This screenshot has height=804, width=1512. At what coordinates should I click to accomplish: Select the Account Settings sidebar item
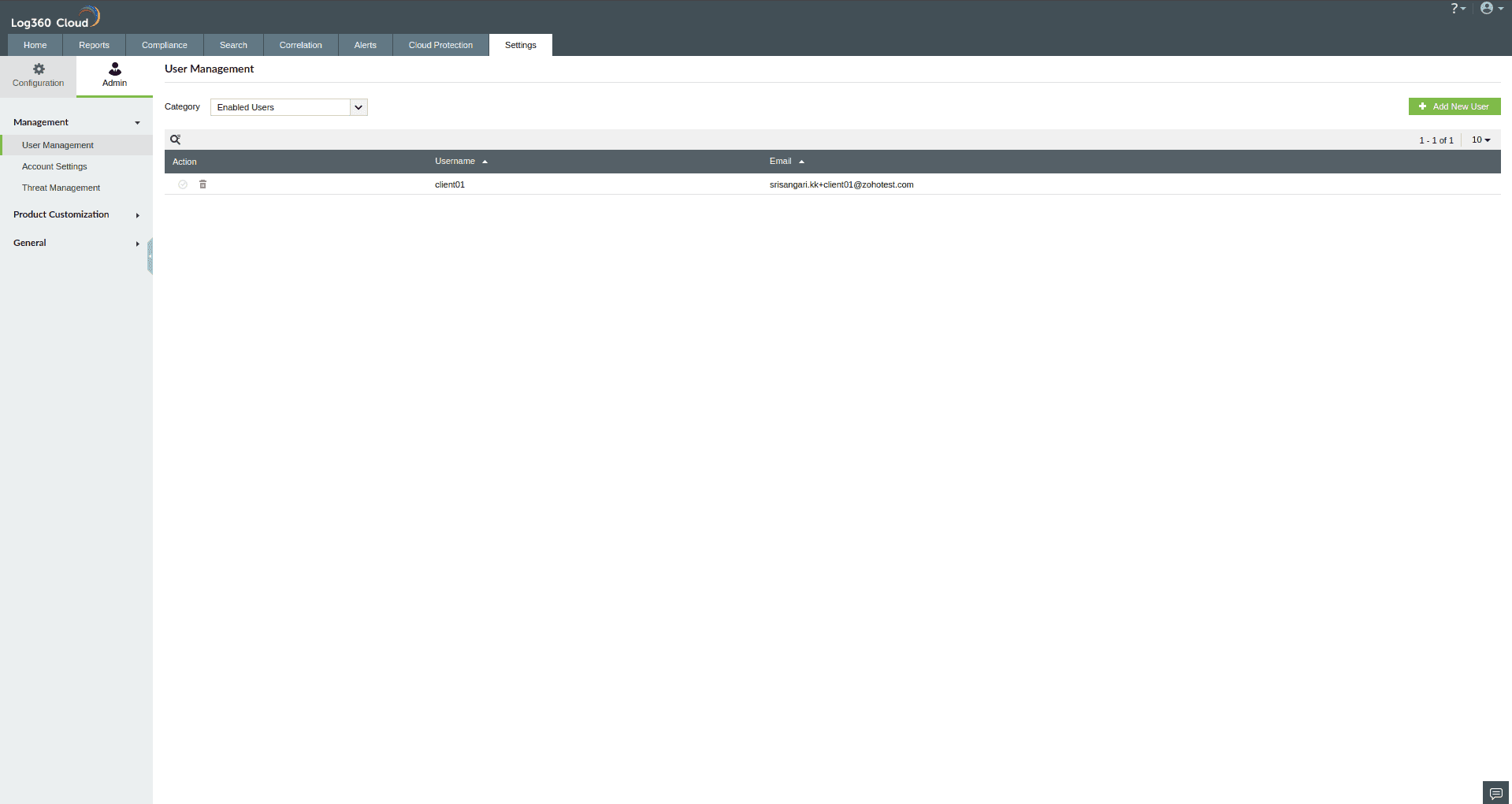pyautogui.click(x=54, y=166)
